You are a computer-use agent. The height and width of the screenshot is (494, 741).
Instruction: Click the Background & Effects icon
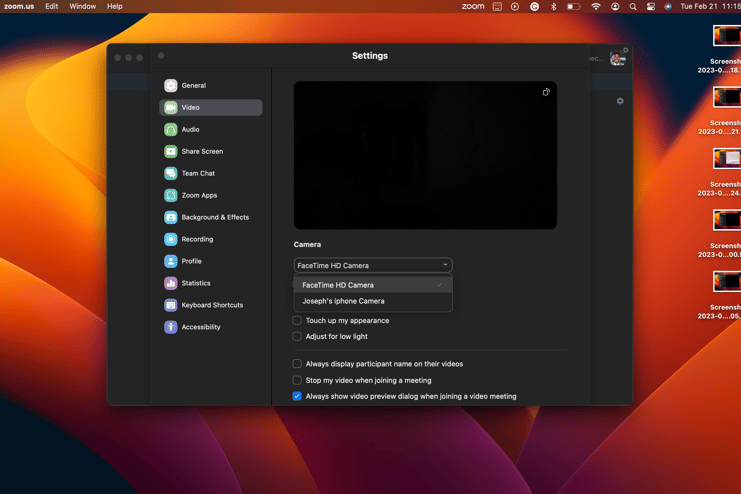click(171, 217)
